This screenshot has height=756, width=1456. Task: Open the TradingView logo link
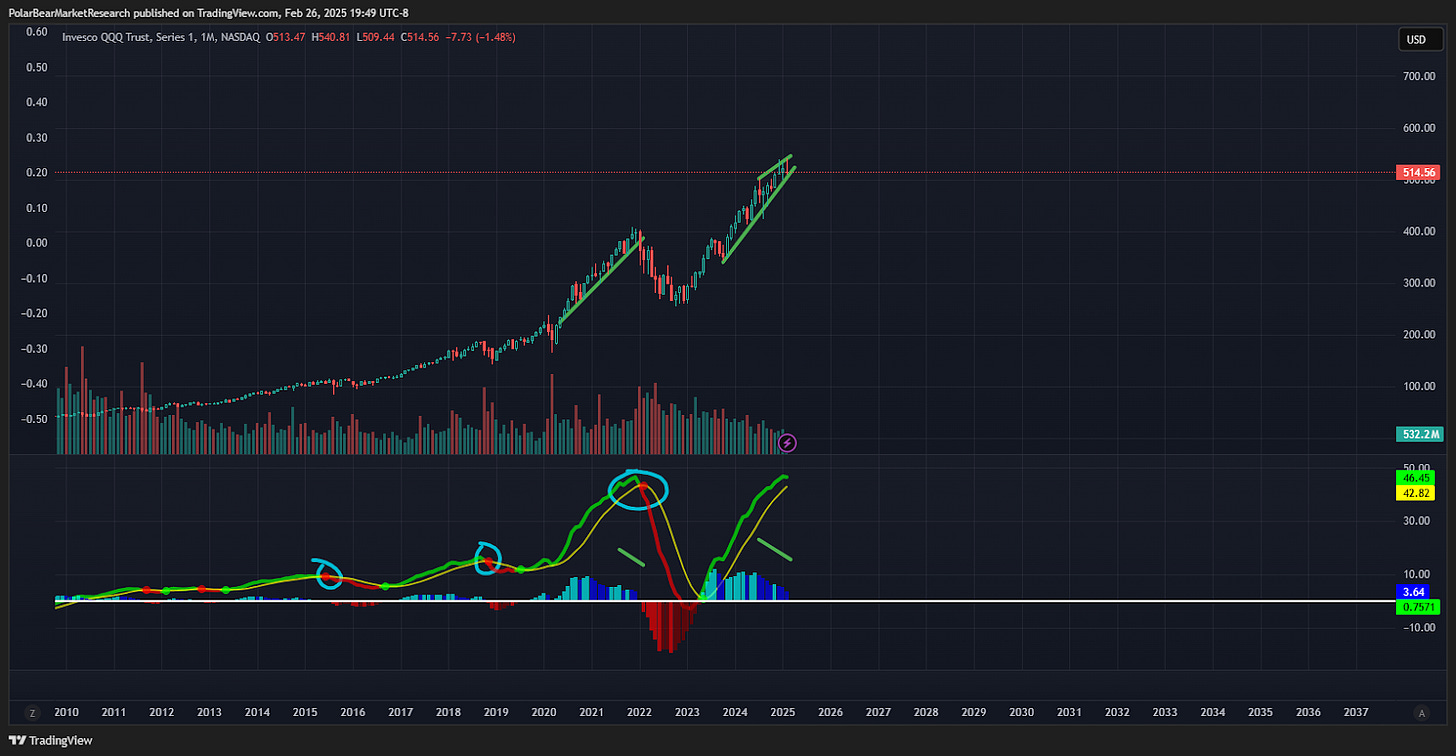(x=51, y=740)
